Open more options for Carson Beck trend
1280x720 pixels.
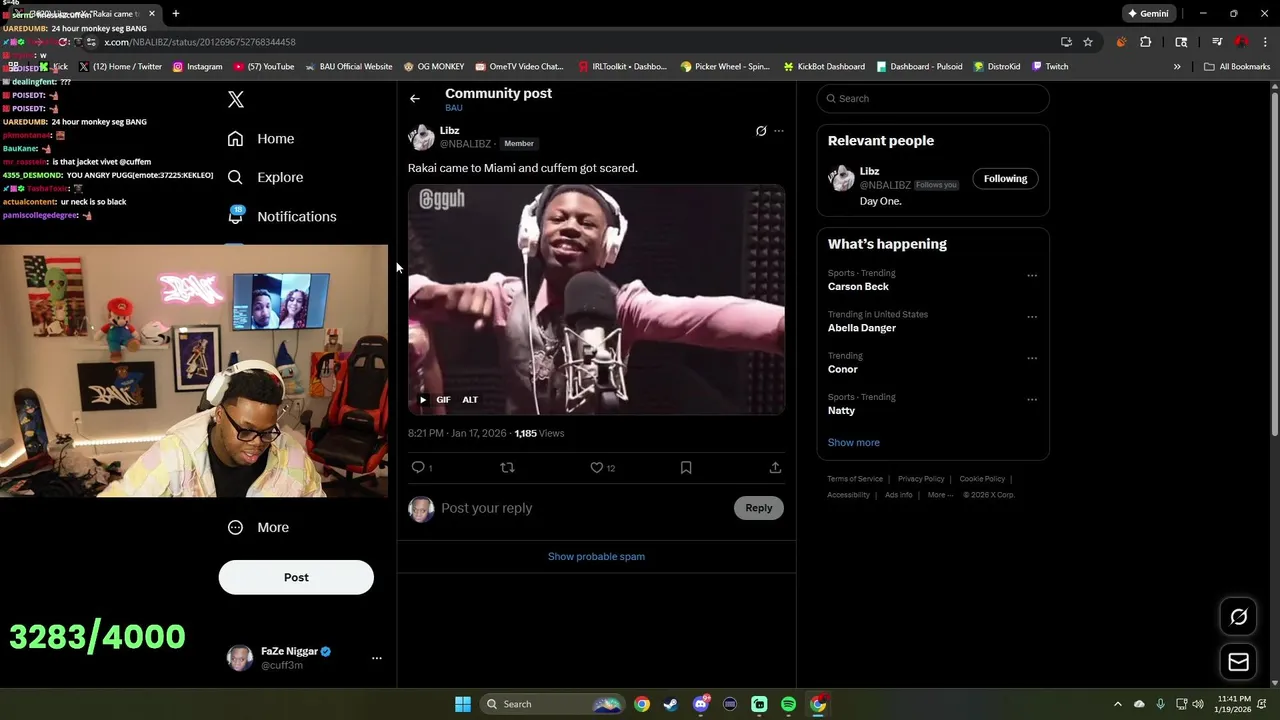(x=1032, y=275)
